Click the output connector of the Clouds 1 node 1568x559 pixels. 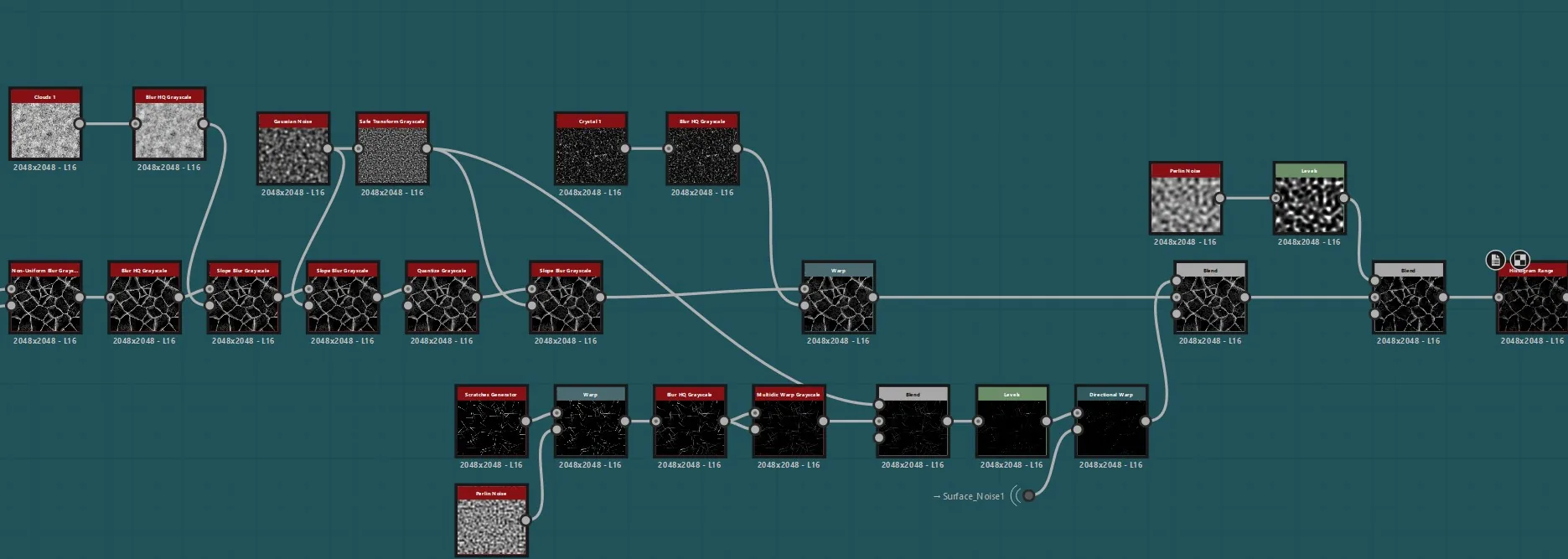tap(79, 124)
